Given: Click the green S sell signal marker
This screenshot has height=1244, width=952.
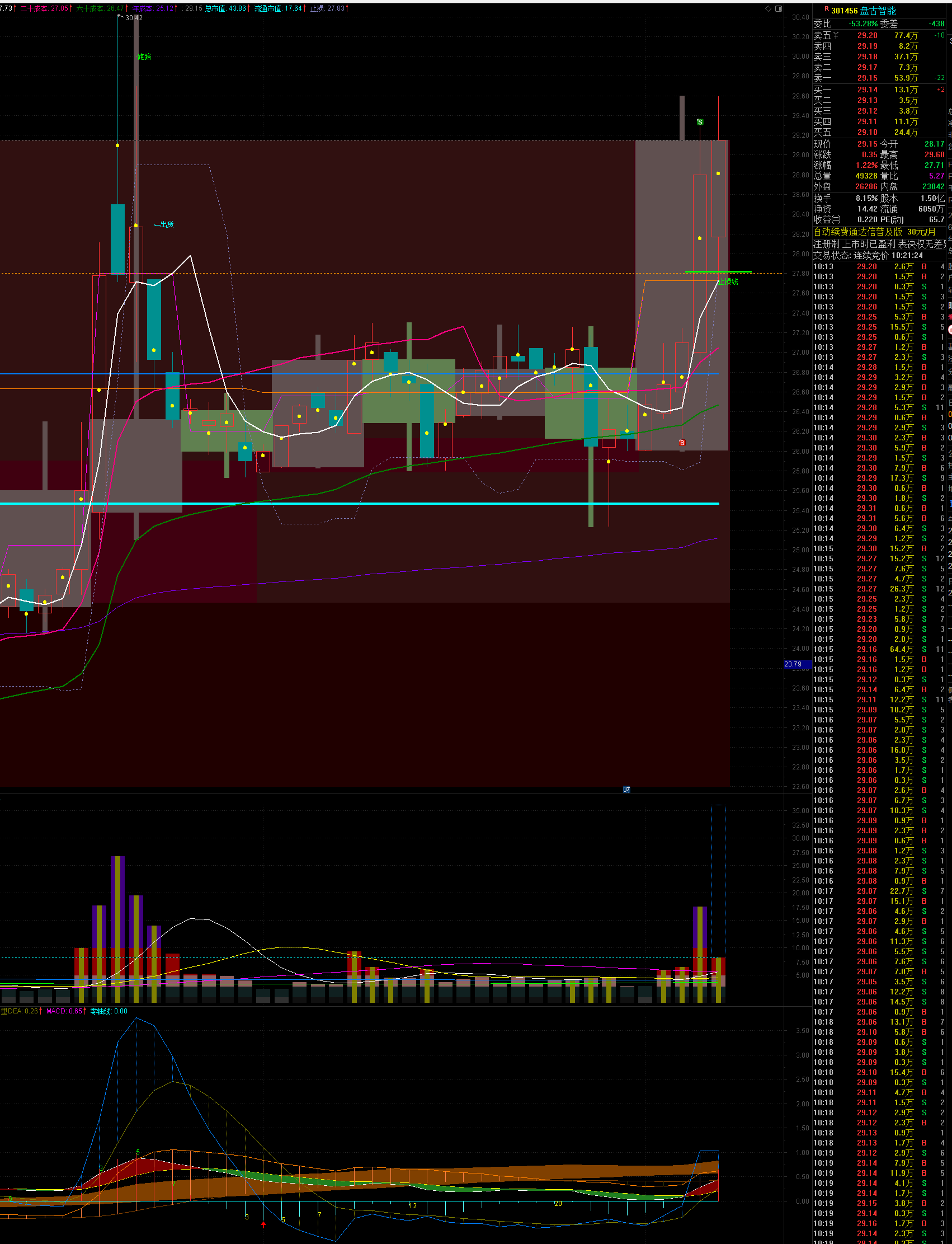Looking at the screenshot, I should pos(700,122).
